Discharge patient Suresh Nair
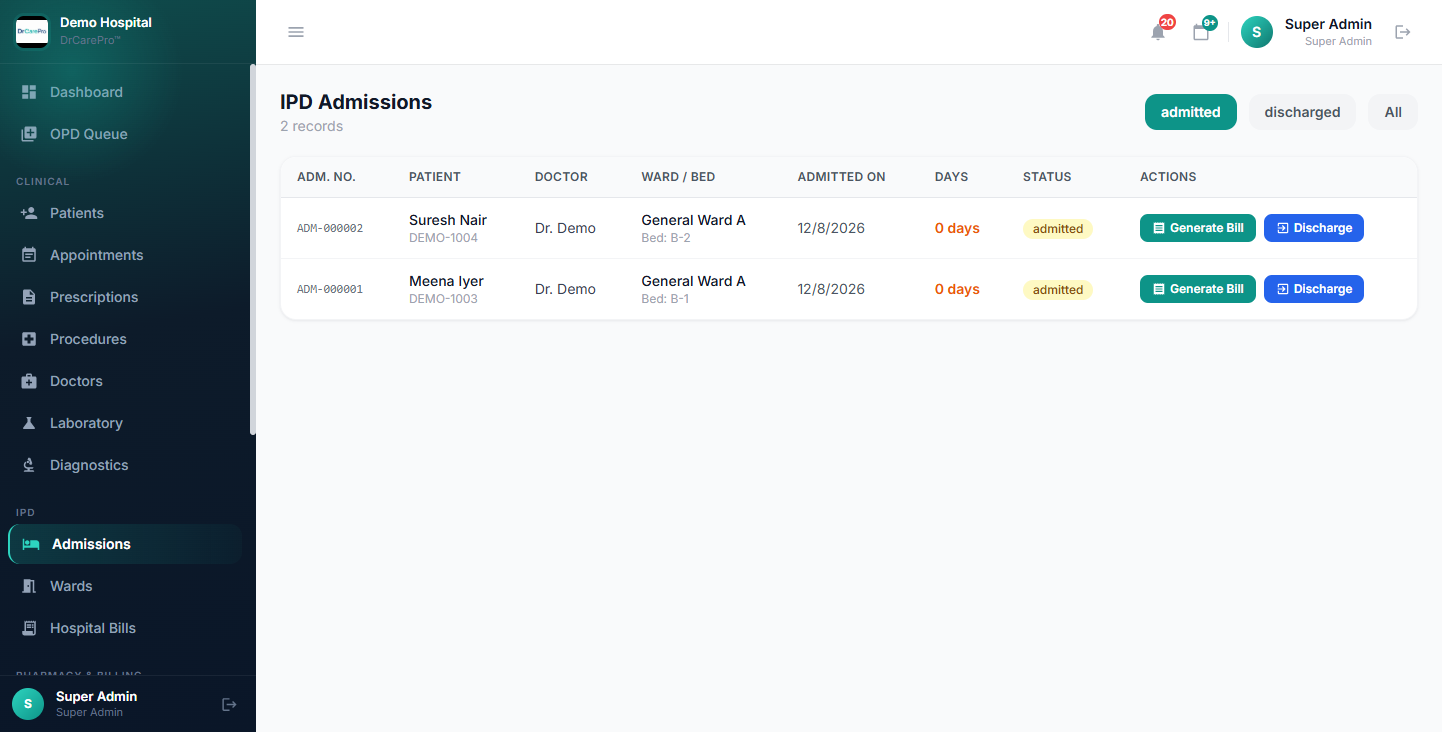The image size is (1442, 732). [x=1314, y=228]
